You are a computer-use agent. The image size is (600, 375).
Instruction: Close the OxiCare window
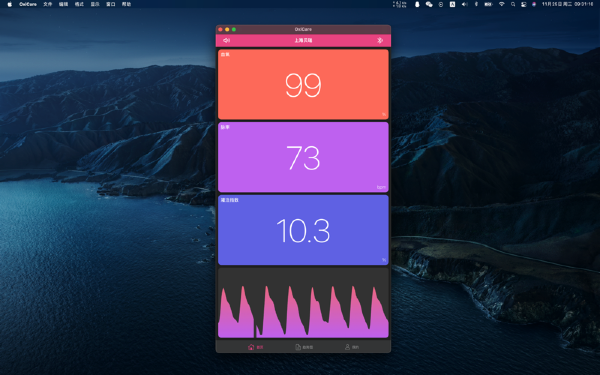point(220,29)
